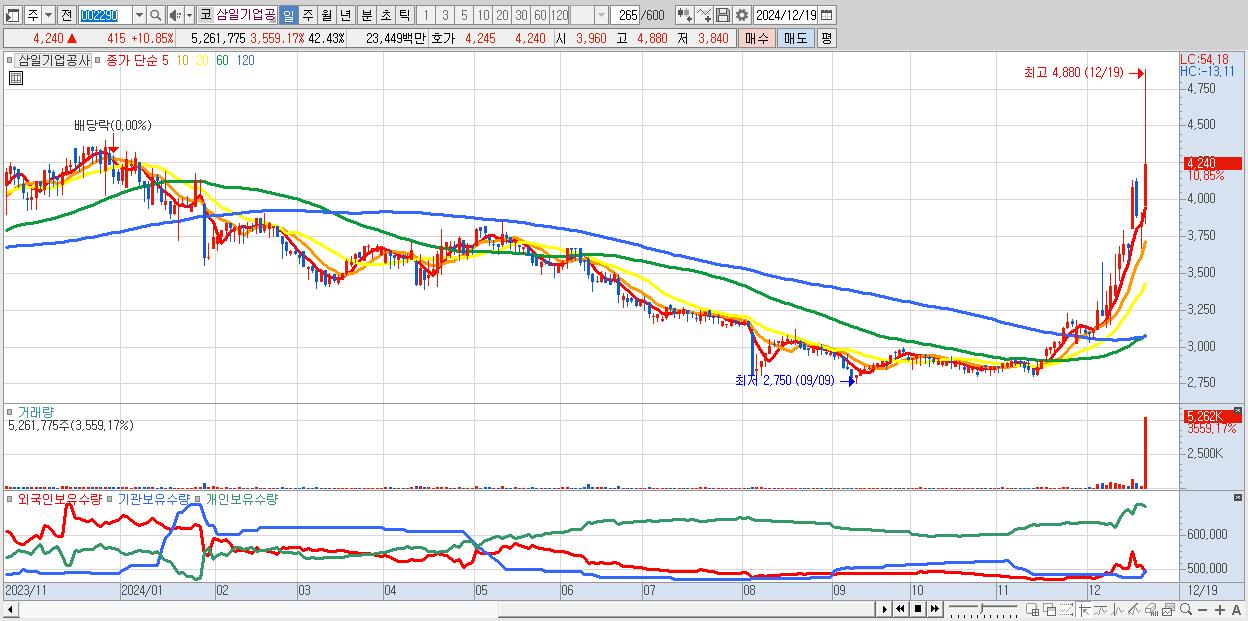
Task: Click the picture chart icon in bottom toolbar
Action: [1168, 609]
